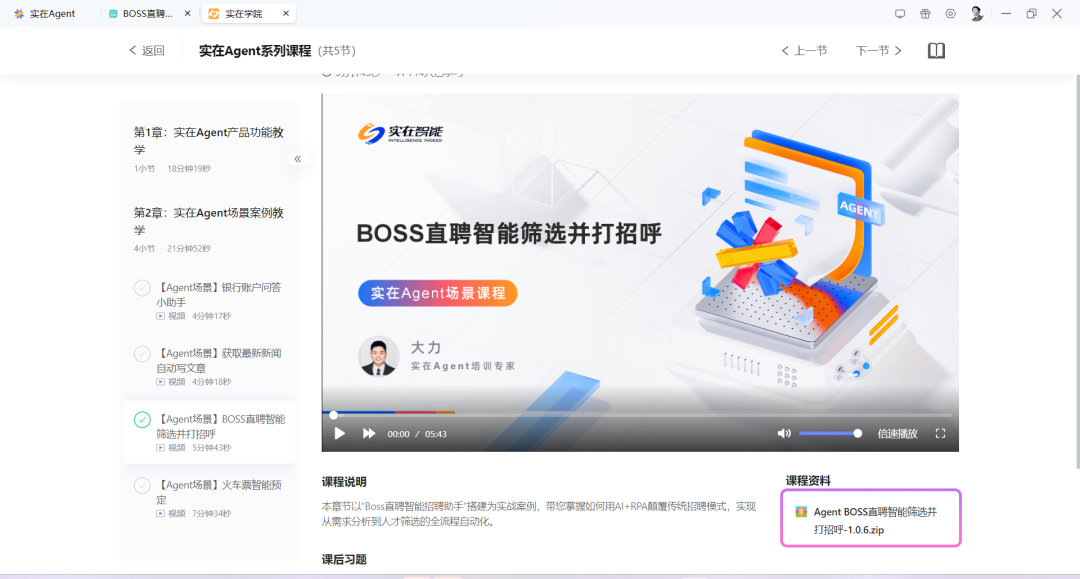Click the 05:43 video duration text
Viewport: 1080px width, 579px height.
pos(435,434)
